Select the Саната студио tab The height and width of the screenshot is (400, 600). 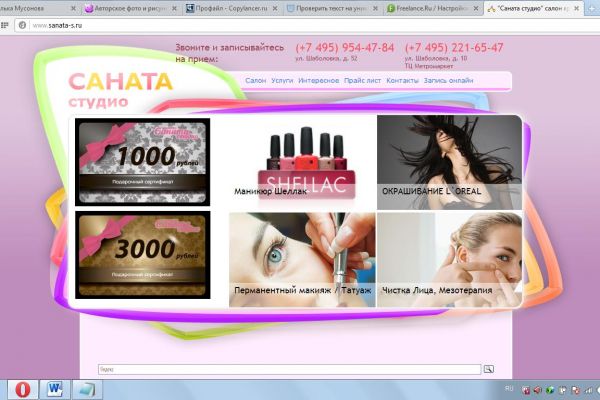(x=532, y=8)
